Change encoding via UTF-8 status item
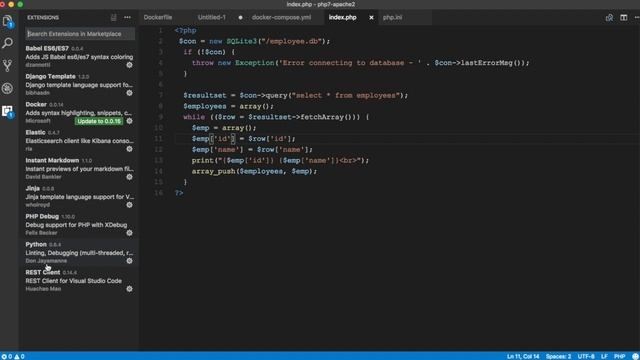Screen dimensions: 640x360 [586, 356]
